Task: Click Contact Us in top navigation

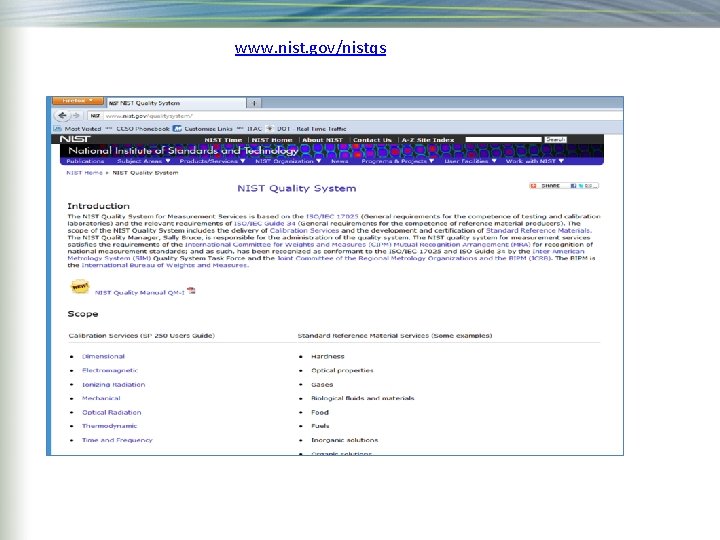Action: (372, 140)
